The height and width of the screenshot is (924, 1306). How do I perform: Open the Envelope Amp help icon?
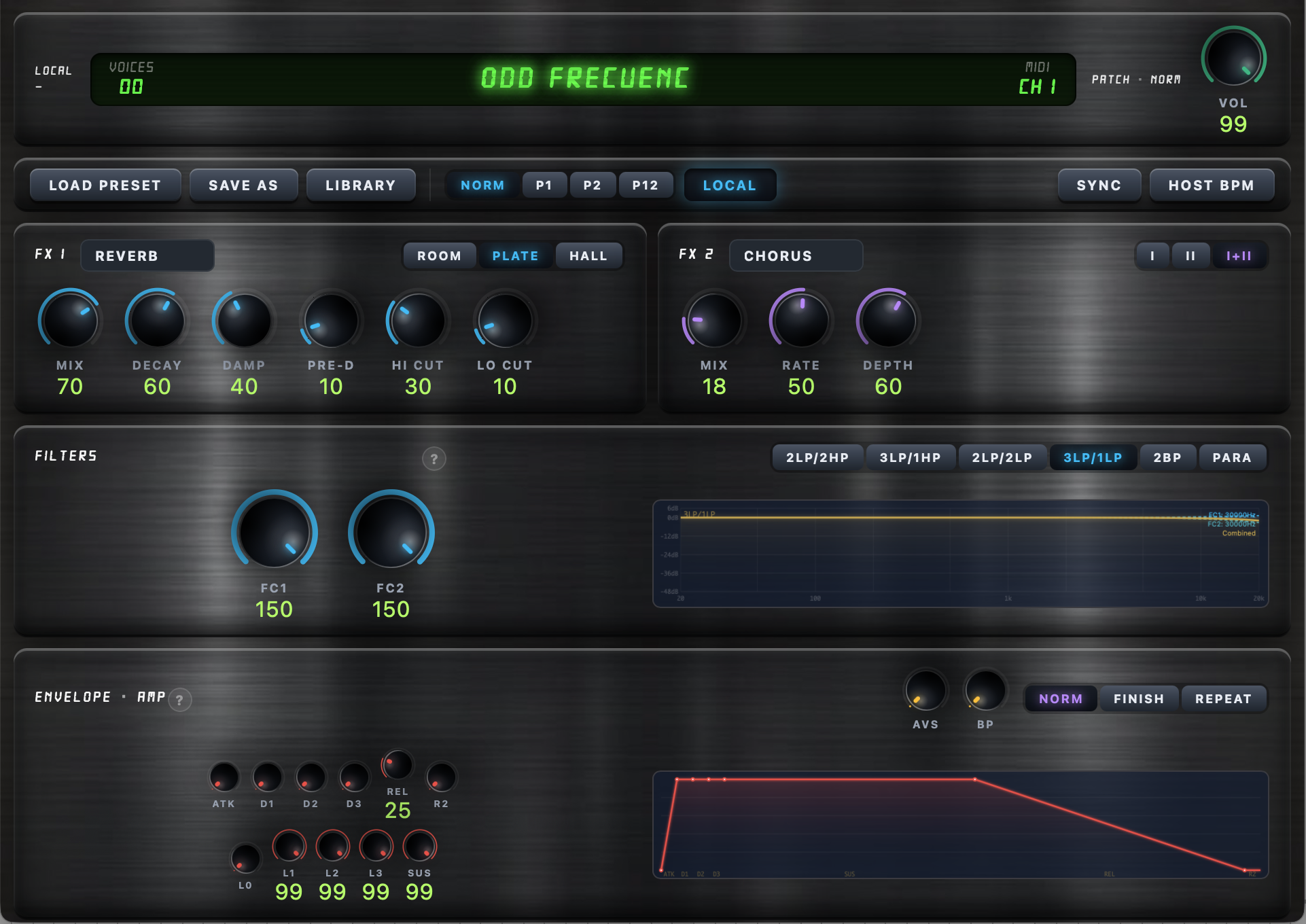pyautogui.click(x=179, y=700)
